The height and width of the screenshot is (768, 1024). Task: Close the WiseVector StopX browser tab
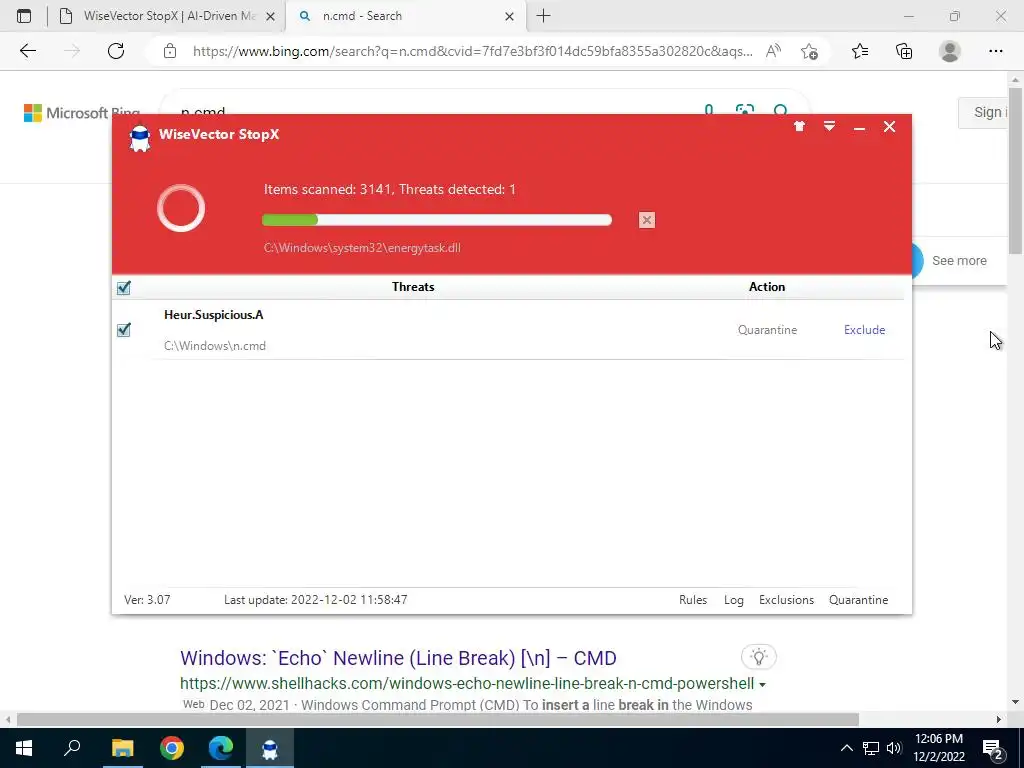pyautogui.click(x=270, y=17)
